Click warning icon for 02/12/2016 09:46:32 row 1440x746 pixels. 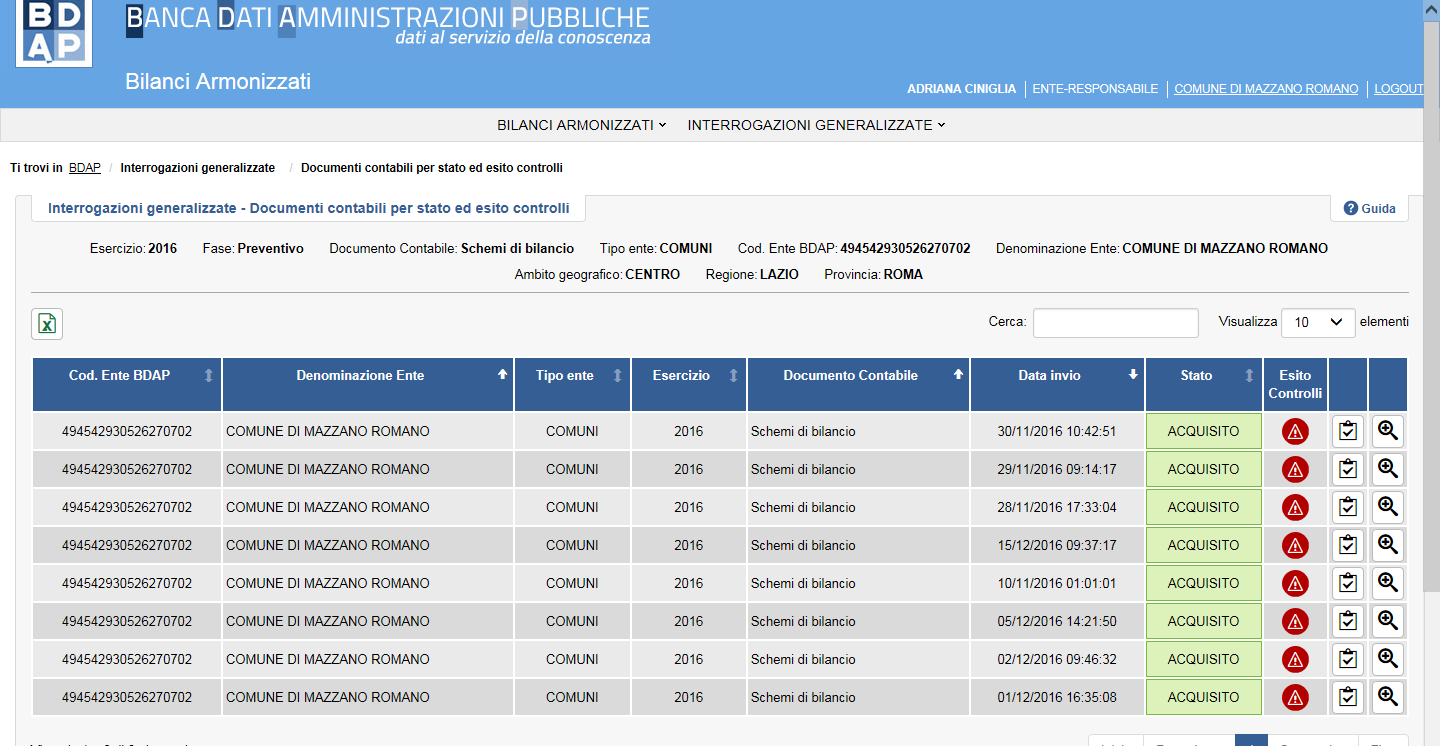[1296, 660]
